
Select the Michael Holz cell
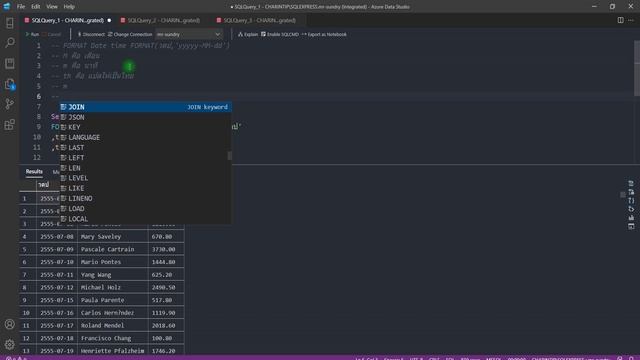[x=113, y=287]
